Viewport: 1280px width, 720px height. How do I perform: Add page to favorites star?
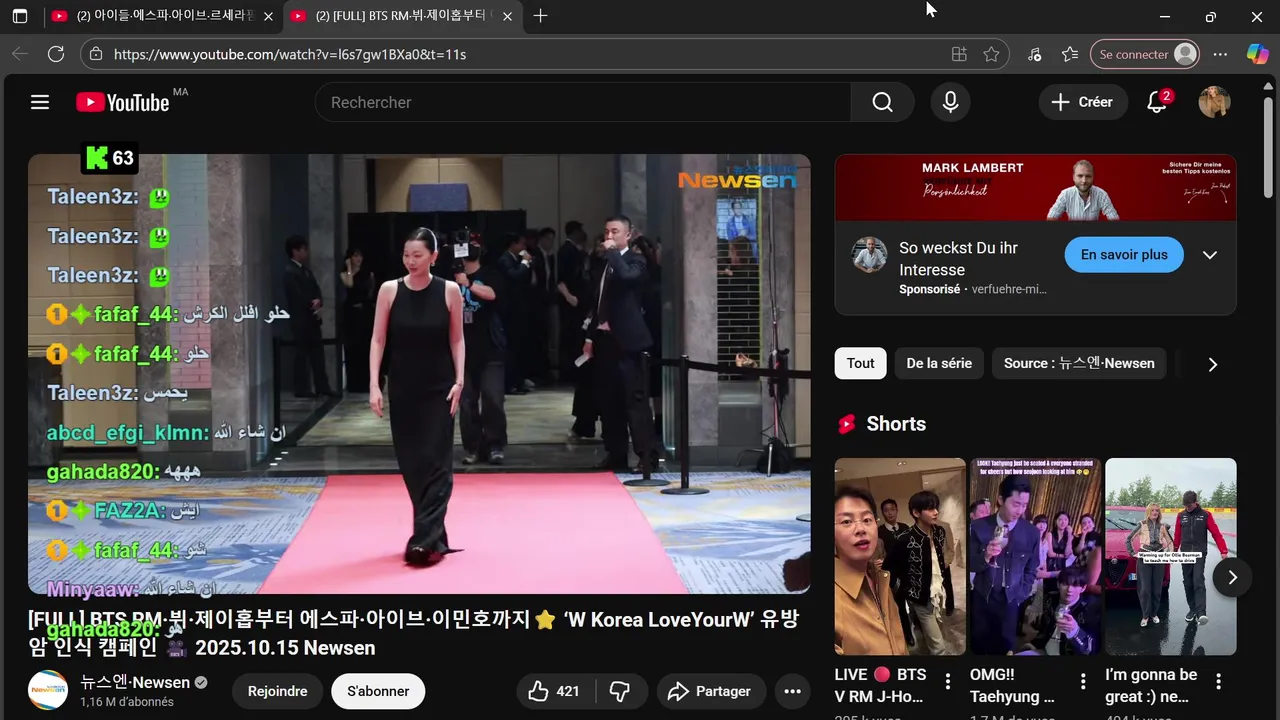coord(991,54)
